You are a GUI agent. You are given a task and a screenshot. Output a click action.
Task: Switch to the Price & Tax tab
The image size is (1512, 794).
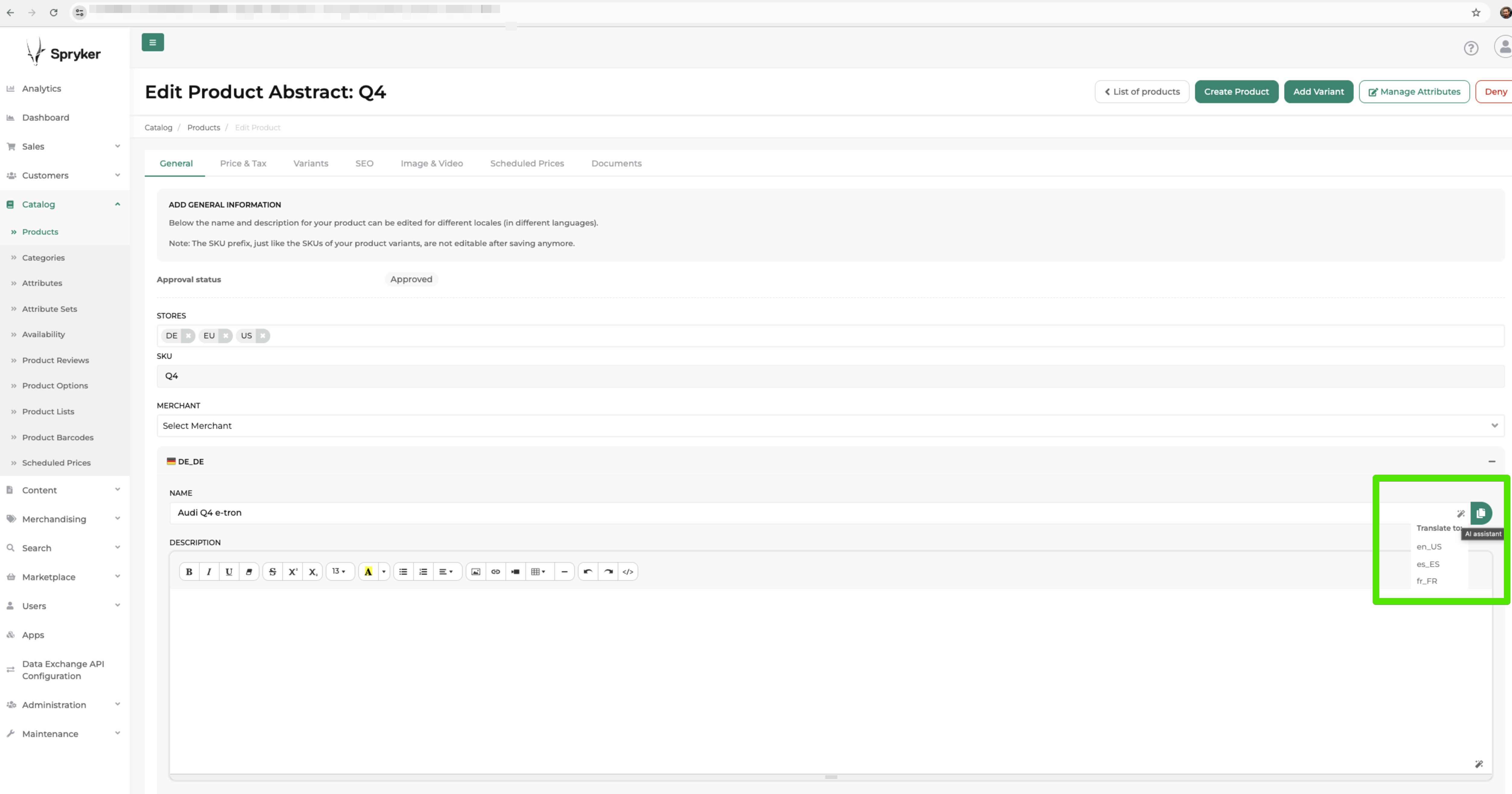[x=243, y=163]
